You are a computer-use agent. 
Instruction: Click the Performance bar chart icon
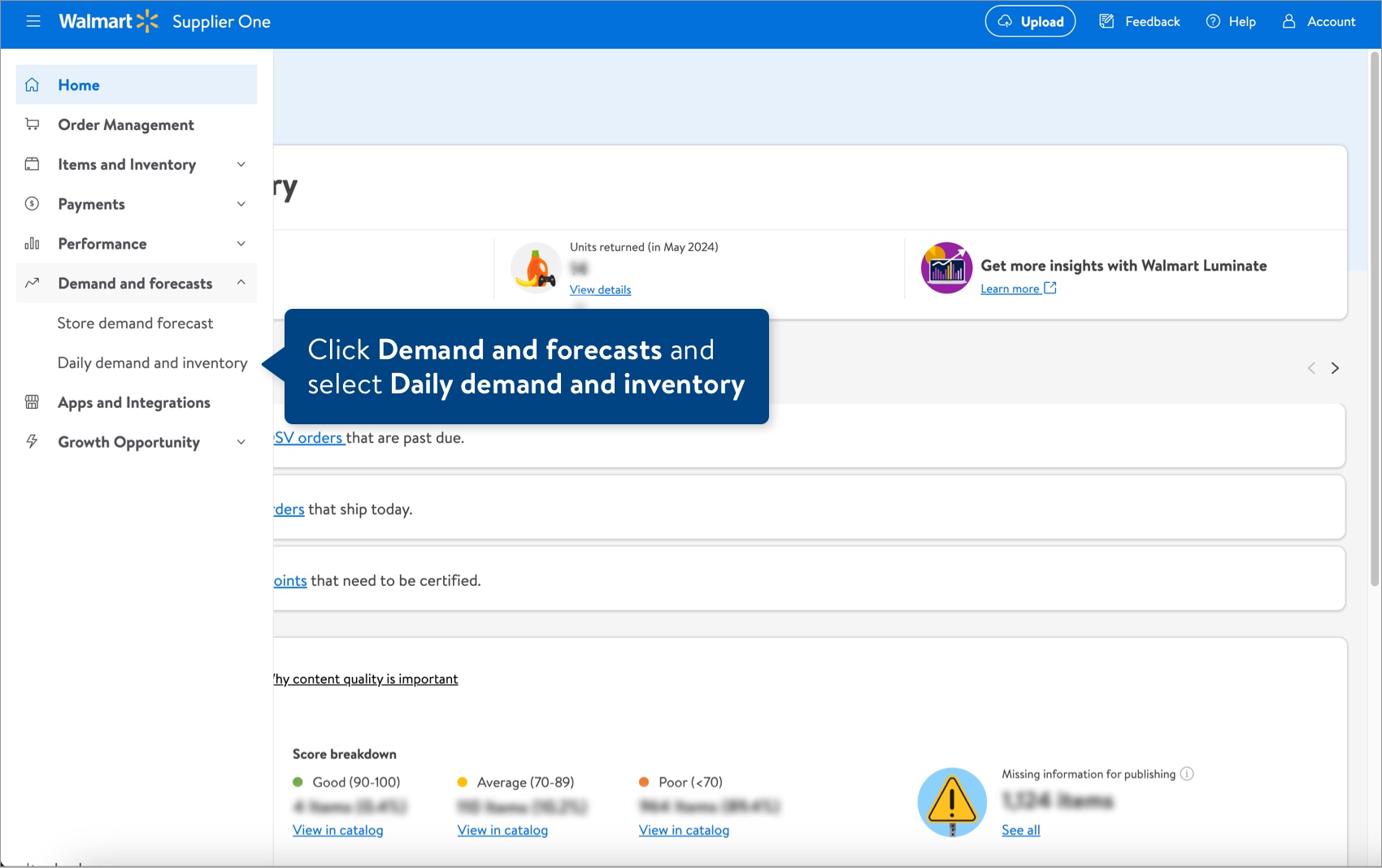32,243
